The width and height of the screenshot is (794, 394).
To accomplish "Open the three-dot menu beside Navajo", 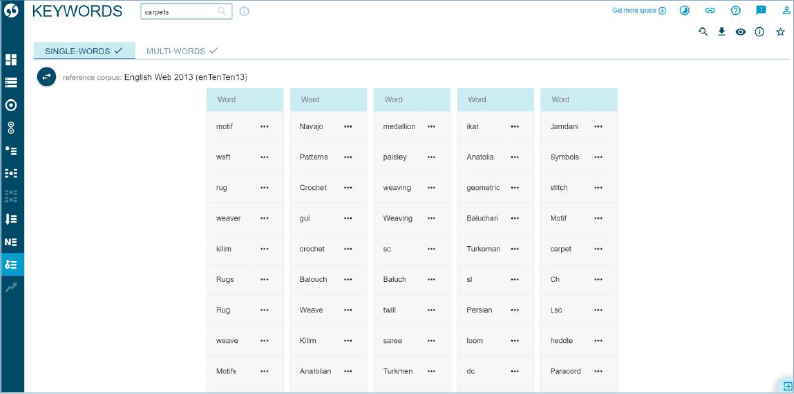I will 348,127.
